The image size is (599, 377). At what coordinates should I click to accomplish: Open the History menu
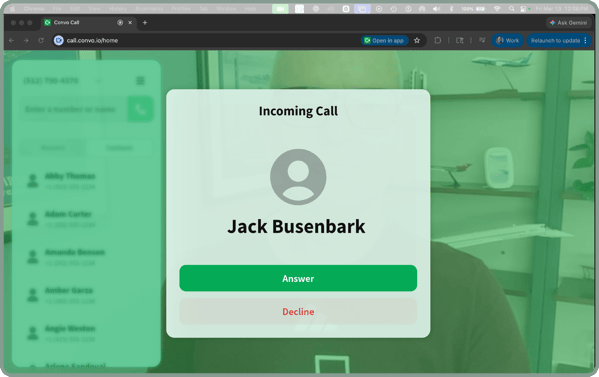[118, 8]
